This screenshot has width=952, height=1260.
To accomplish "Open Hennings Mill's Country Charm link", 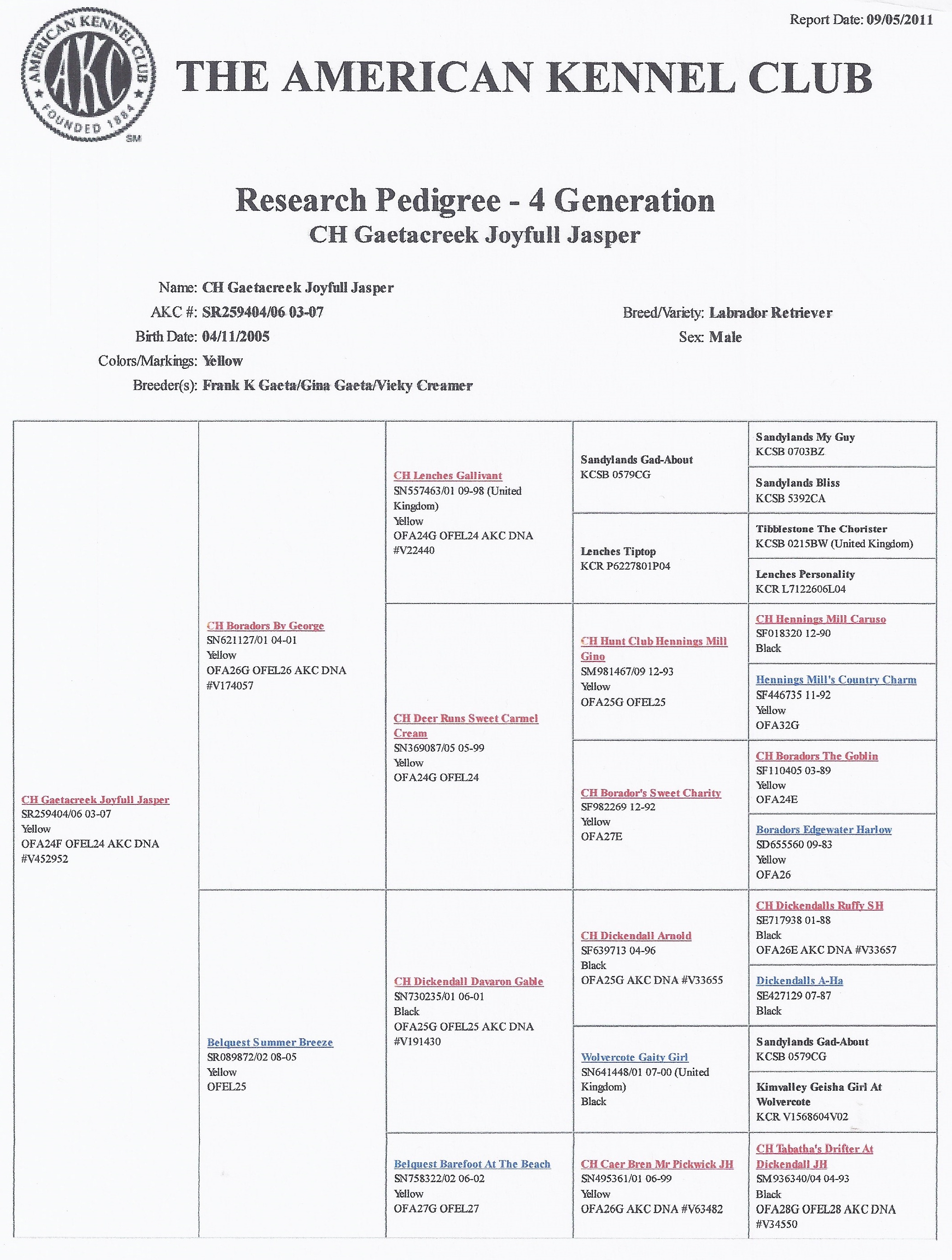I will pos(836,679).
